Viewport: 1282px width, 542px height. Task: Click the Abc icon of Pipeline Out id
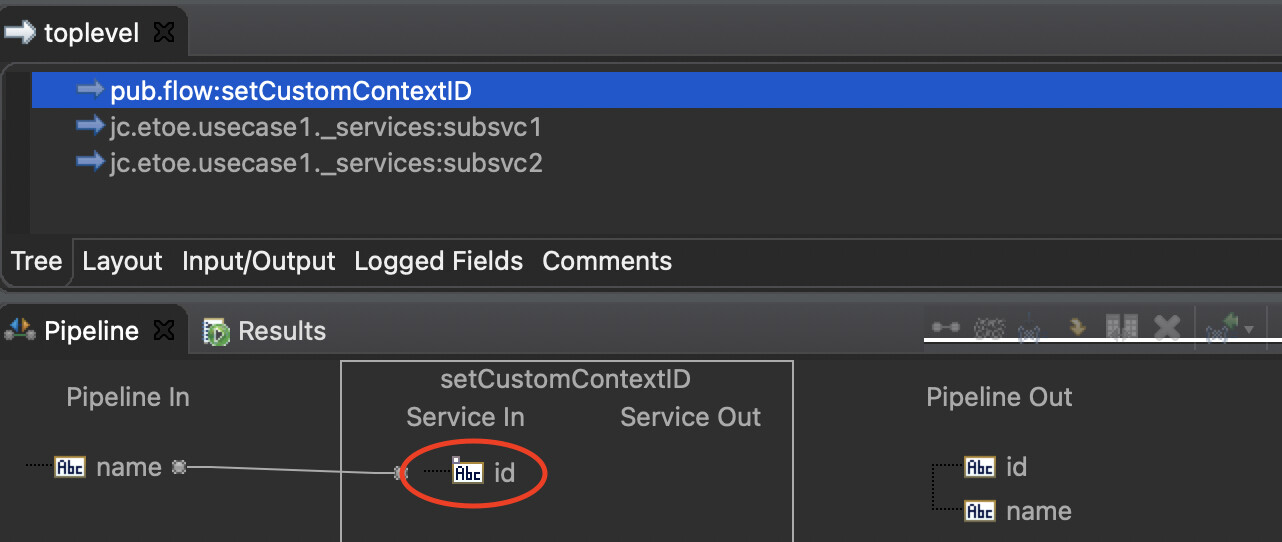coord(980,467)
